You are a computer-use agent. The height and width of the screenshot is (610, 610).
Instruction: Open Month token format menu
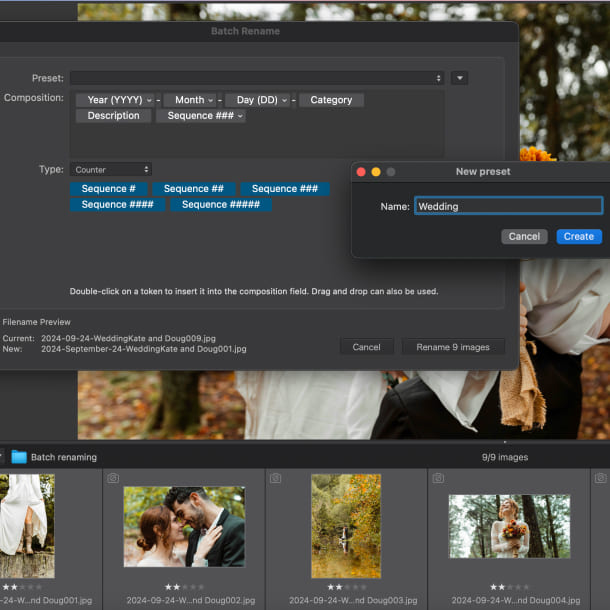coord(210,100)
